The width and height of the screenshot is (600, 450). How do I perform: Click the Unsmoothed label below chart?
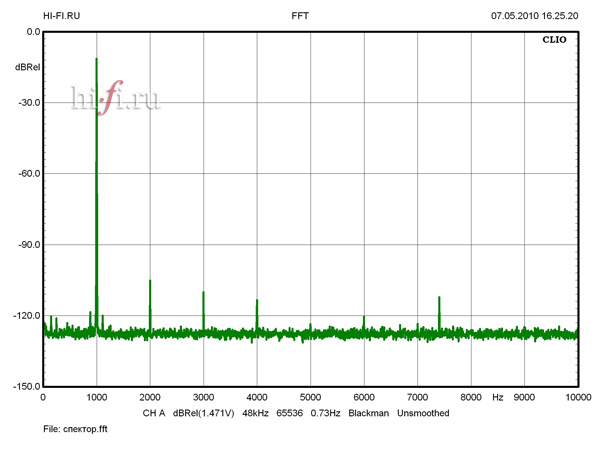[x=423, y=412]
